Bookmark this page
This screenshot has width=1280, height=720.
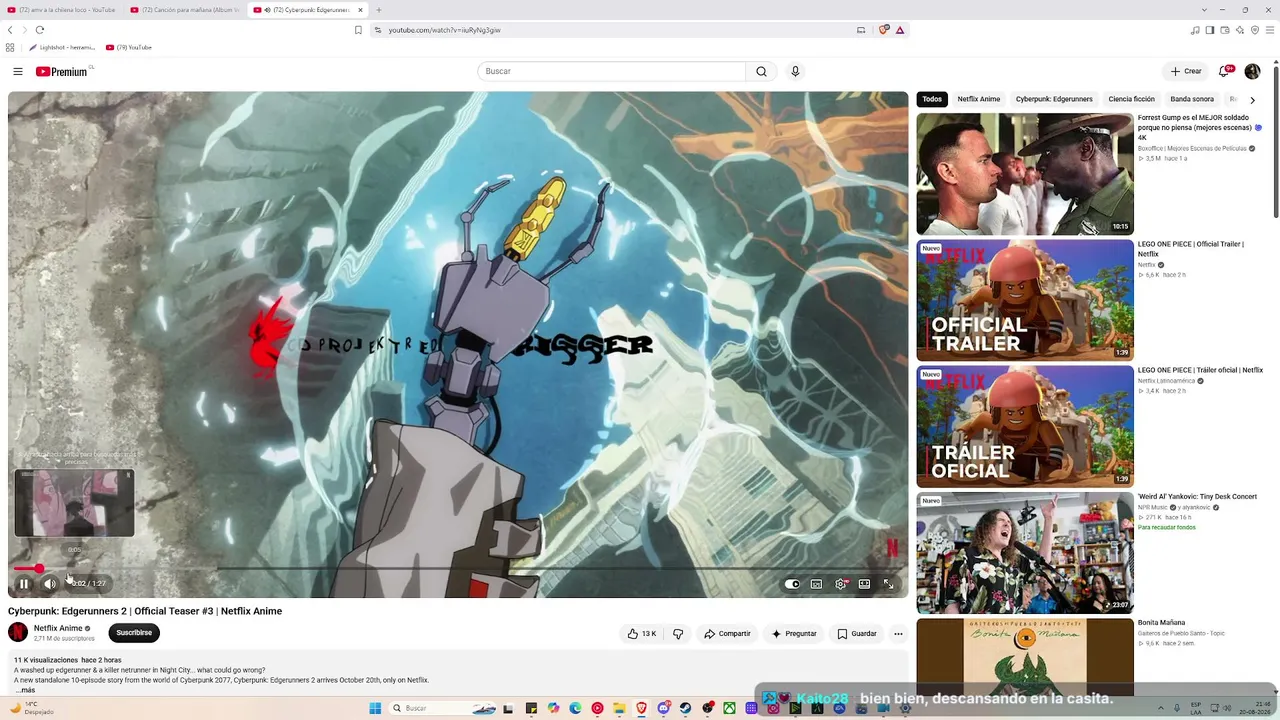(358, 30)
